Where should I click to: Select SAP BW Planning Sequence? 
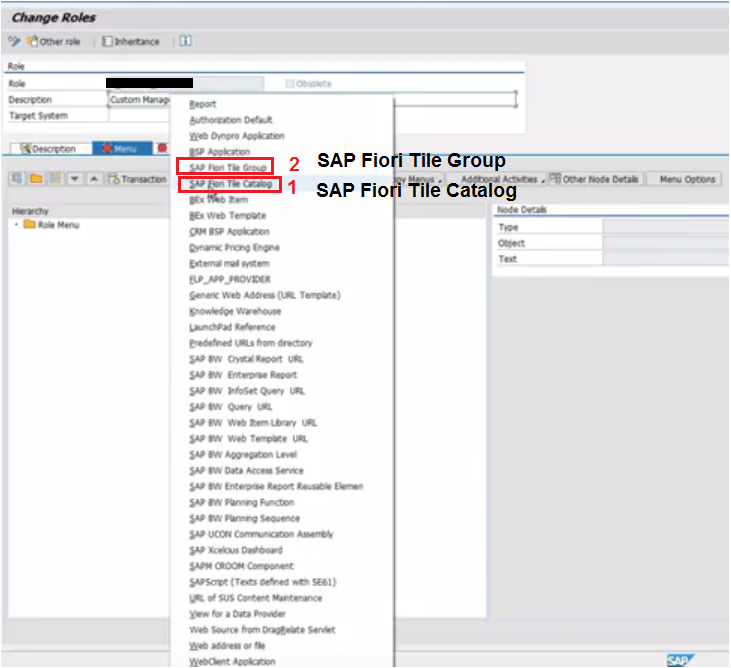245,518
